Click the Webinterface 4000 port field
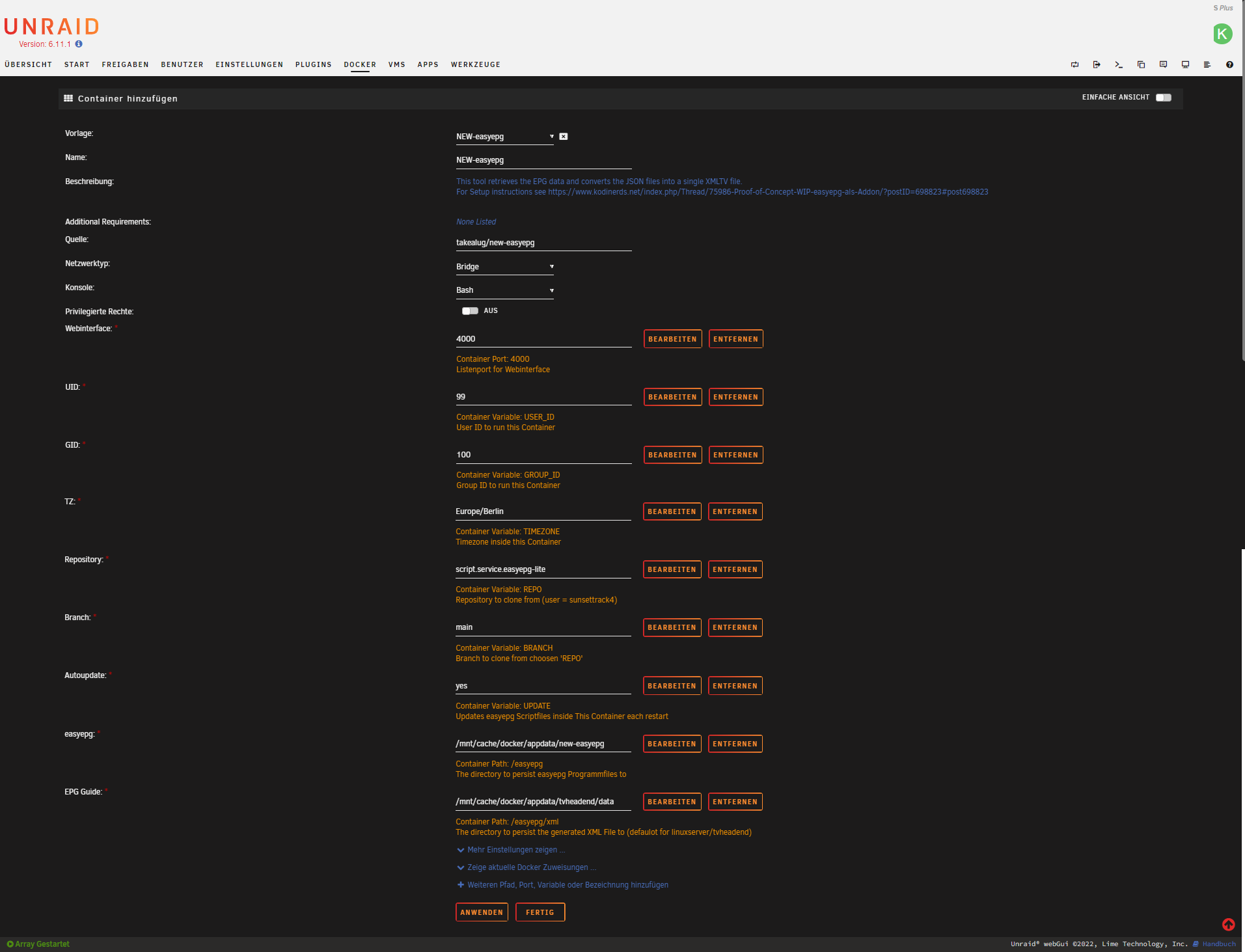1245x952 pixels. click(543, 339)
